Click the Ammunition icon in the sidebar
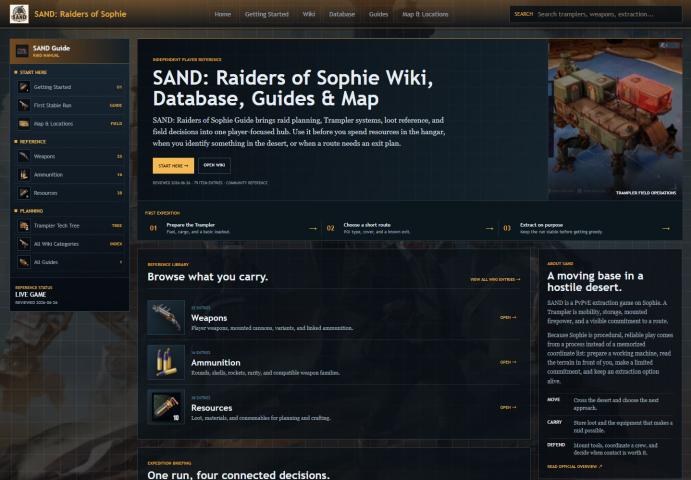691x480 pixels. [x=24, y=175]
